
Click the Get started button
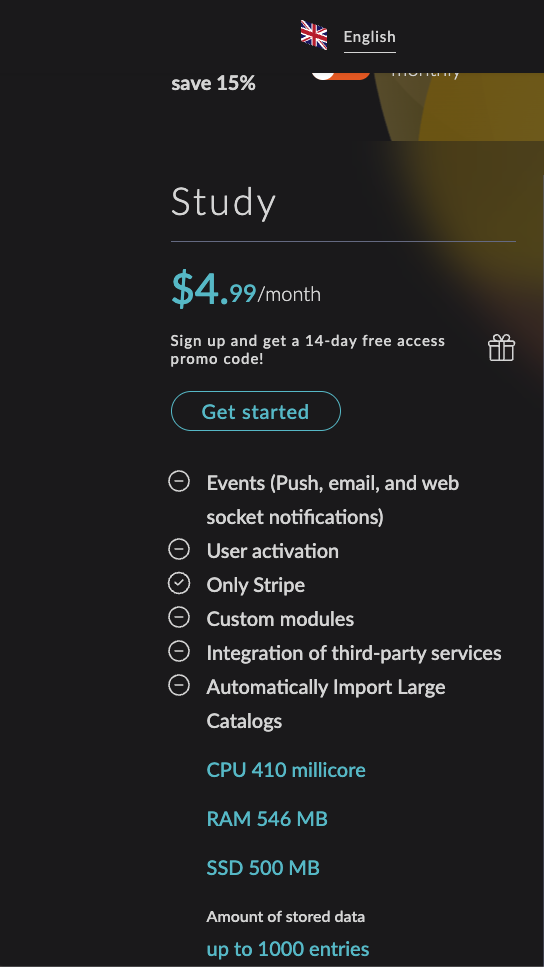tap(255, 411)
